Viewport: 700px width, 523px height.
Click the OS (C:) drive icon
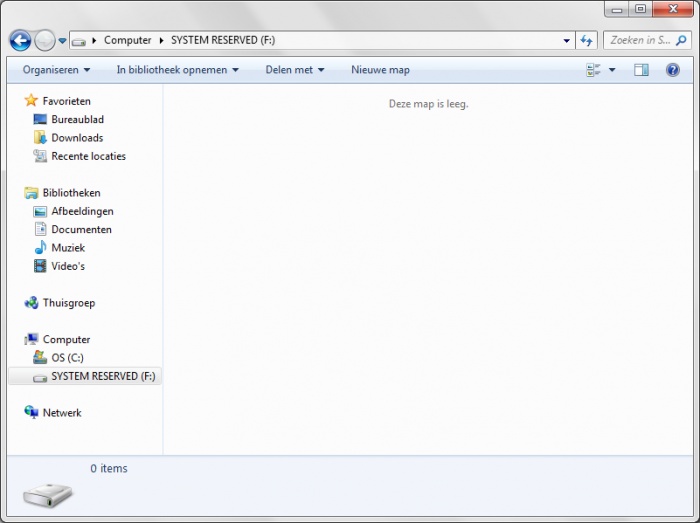40,357
